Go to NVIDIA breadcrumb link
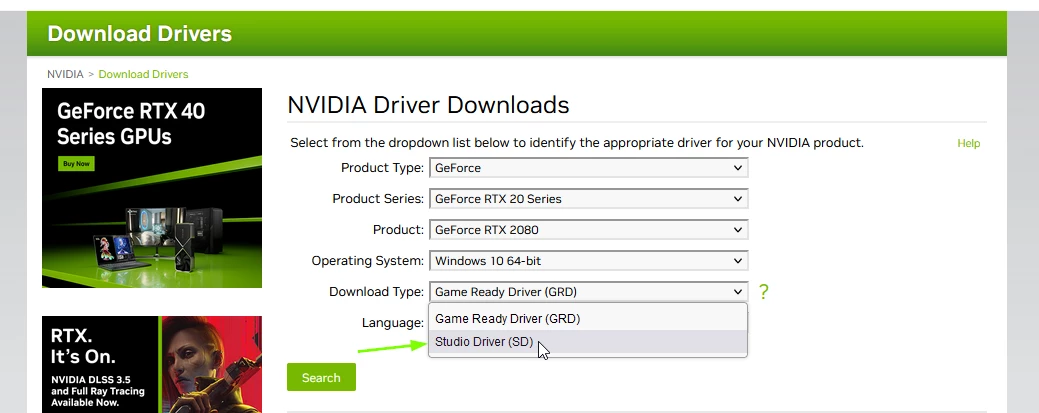 [x=65, y=74]
